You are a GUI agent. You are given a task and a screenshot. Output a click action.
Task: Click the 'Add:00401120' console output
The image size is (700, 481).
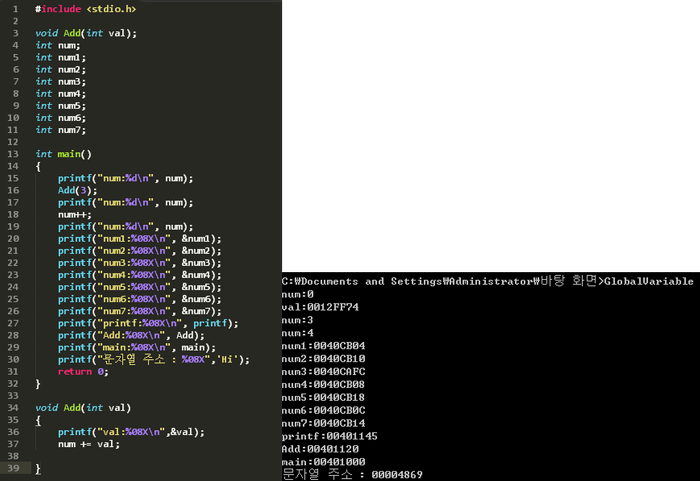tap(320, 449)
